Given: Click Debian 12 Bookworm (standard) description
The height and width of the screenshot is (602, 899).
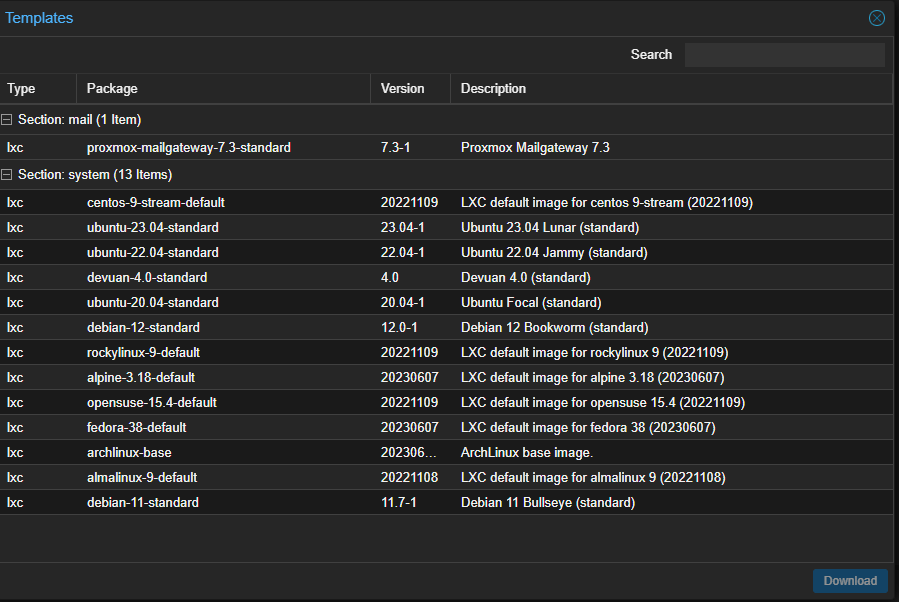Looking at the screenshot, I should click(555, 327).
